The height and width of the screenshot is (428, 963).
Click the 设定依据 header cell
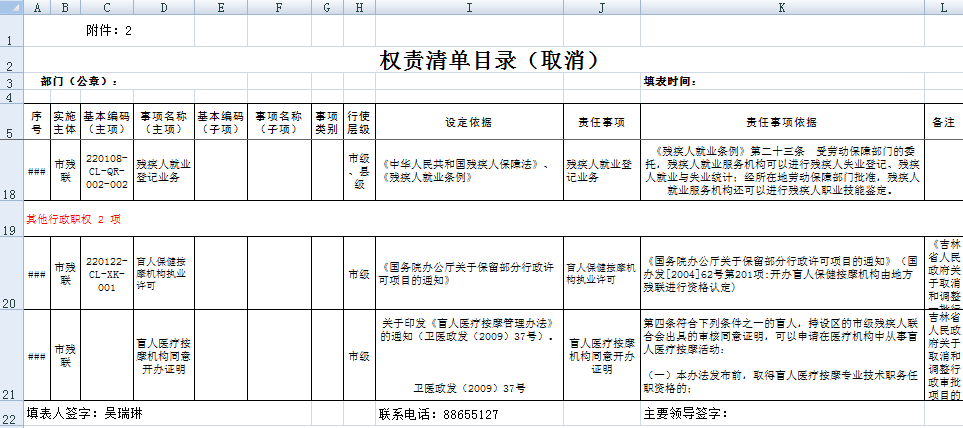point(469,122)
